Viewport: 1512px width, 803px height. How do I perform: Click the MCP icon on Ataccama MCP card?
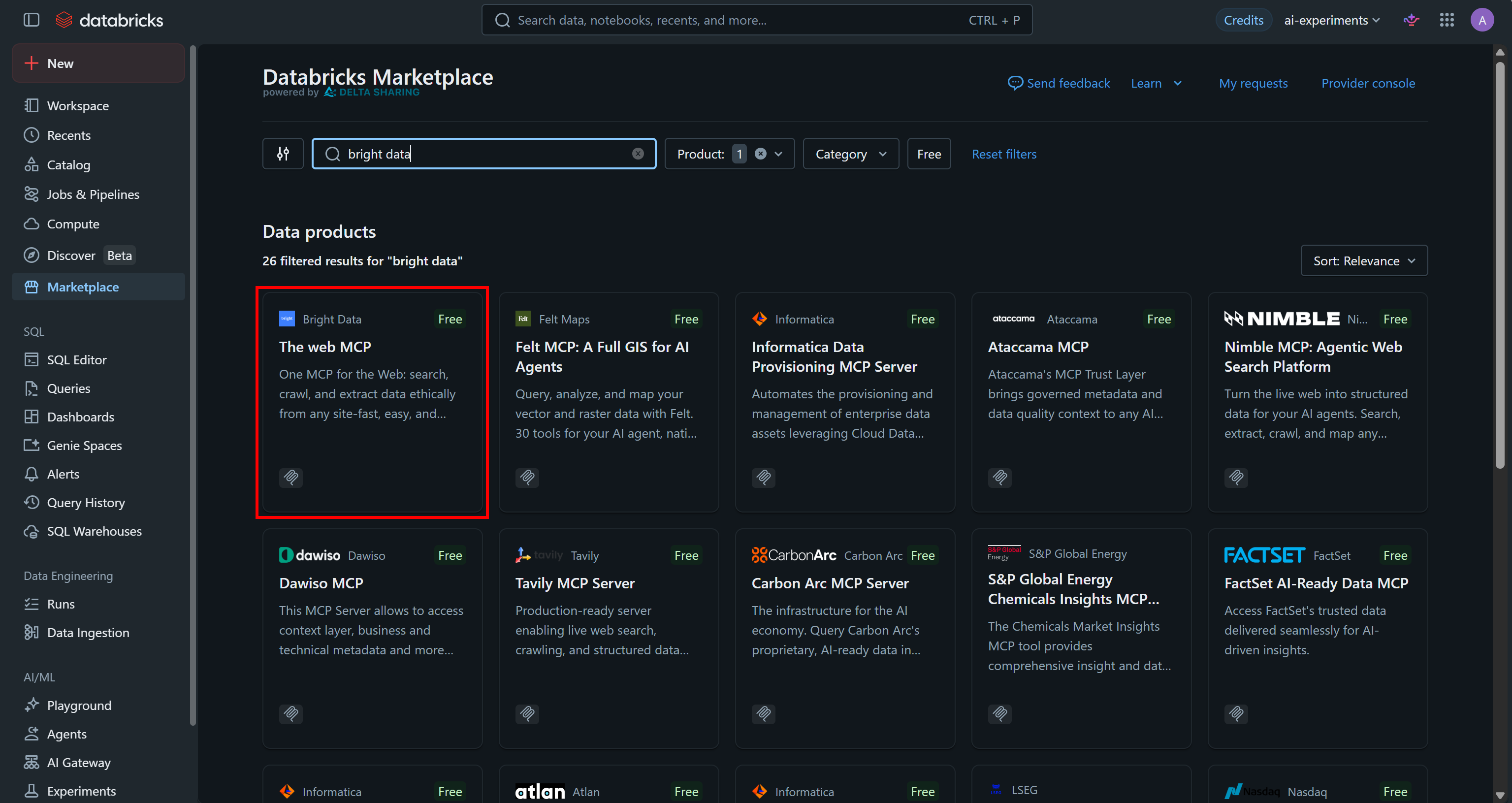pyautogui.click(x=1000, y=477)
